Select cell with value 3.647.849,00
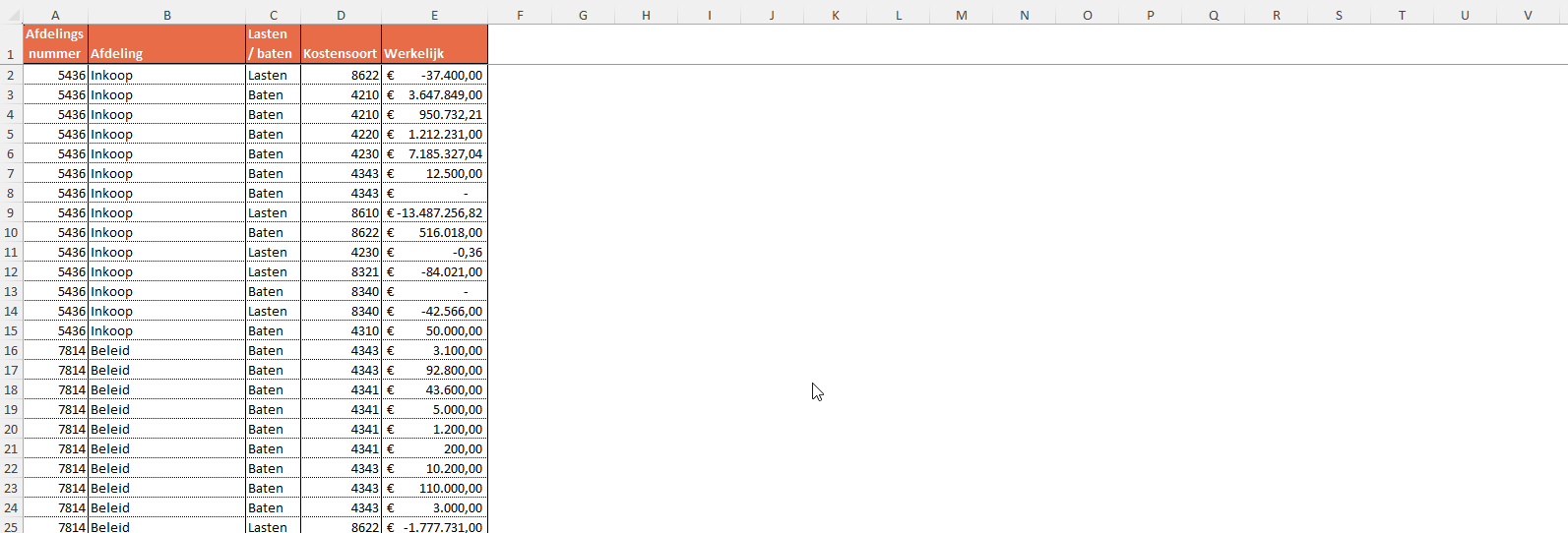 434,94
